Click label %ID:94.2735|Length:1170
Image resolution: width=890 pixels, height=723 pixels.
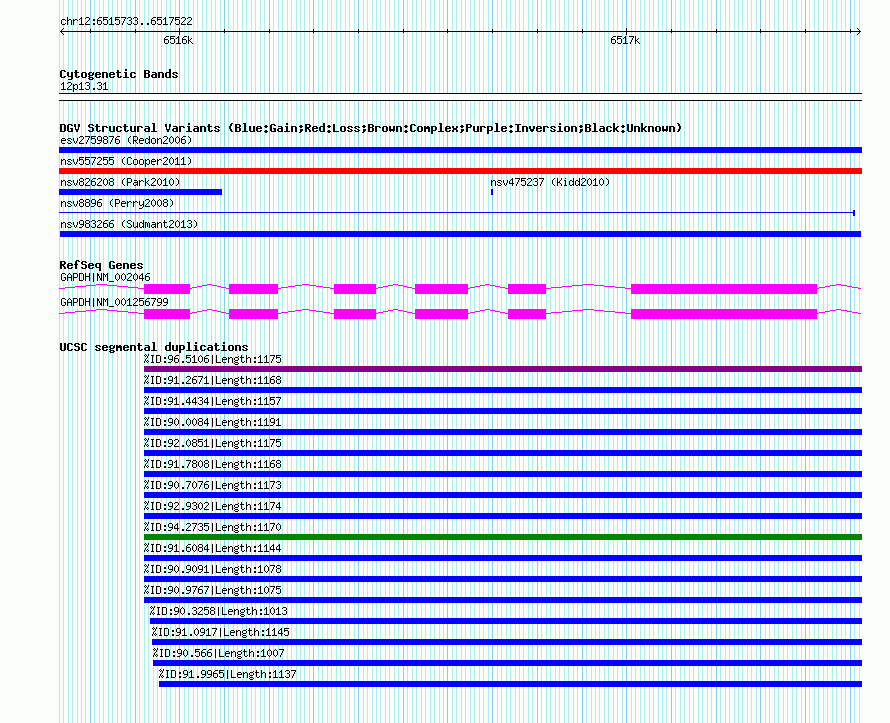(x=212, y=527)
